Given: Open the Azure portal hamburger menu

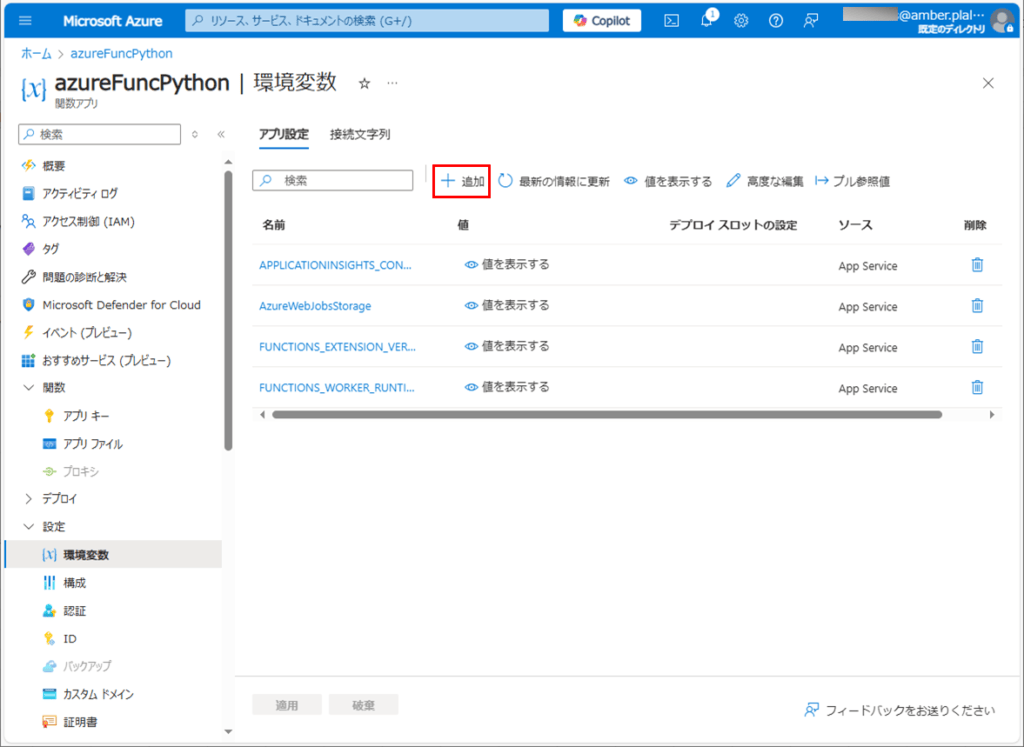Looking at the screenshot, I should (25, 19).
